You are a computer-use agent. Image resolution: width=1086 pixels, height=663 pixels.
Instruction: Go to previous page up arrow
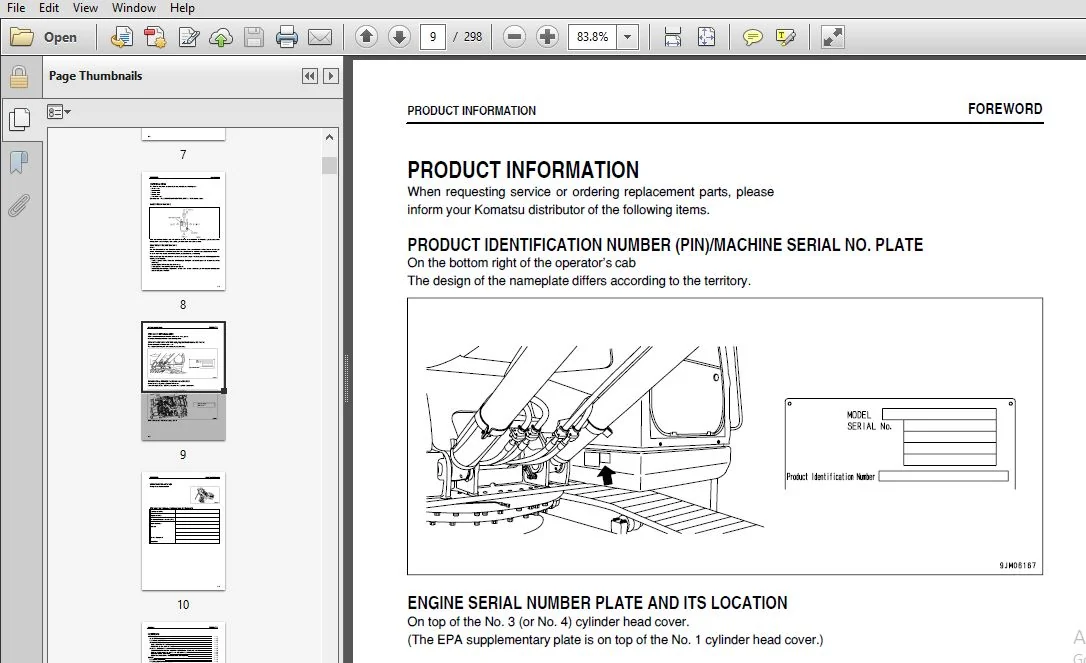(366, 37)
